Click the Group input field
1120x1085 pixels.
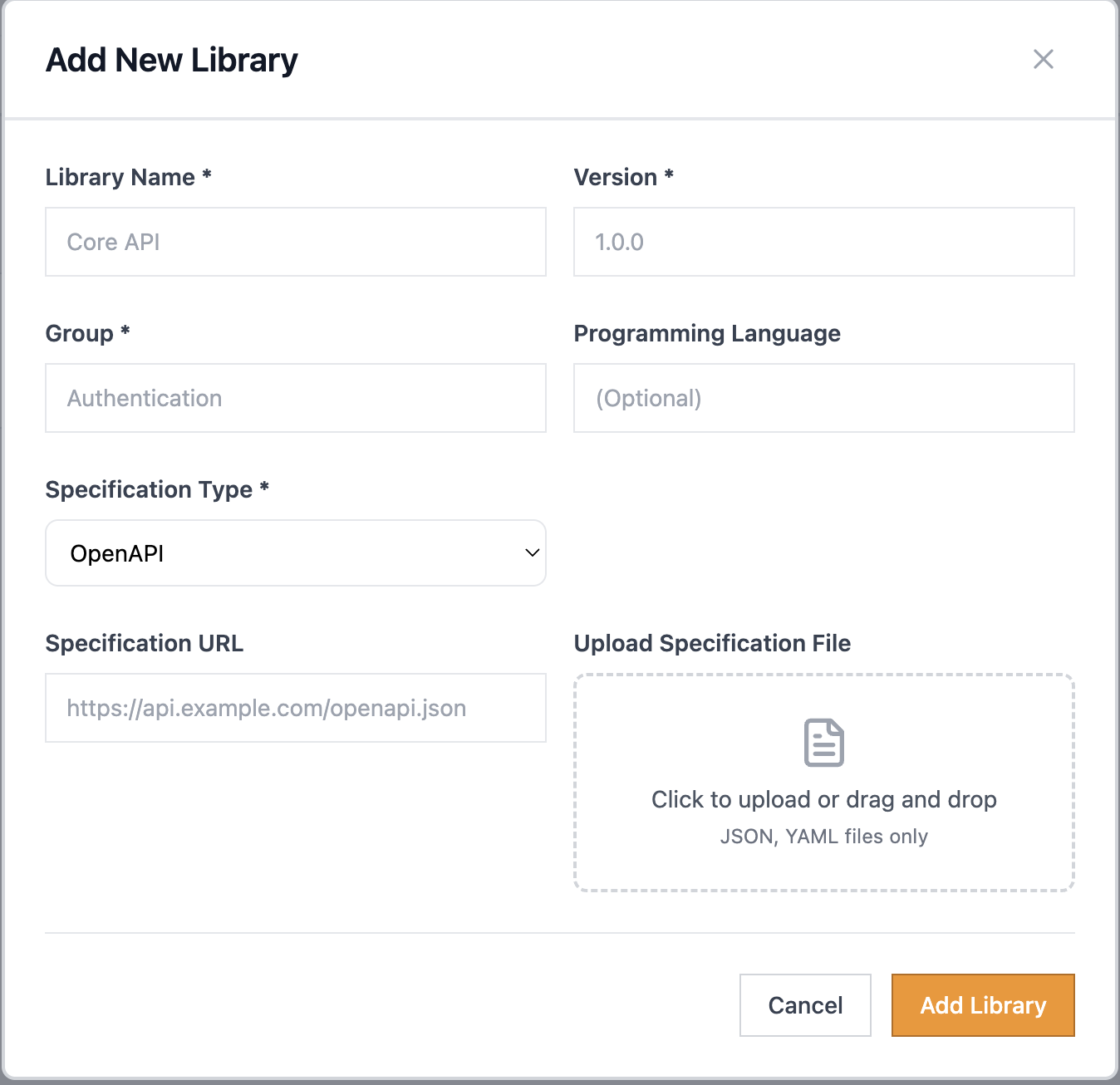pyautogui.click(x=296, y=398)
